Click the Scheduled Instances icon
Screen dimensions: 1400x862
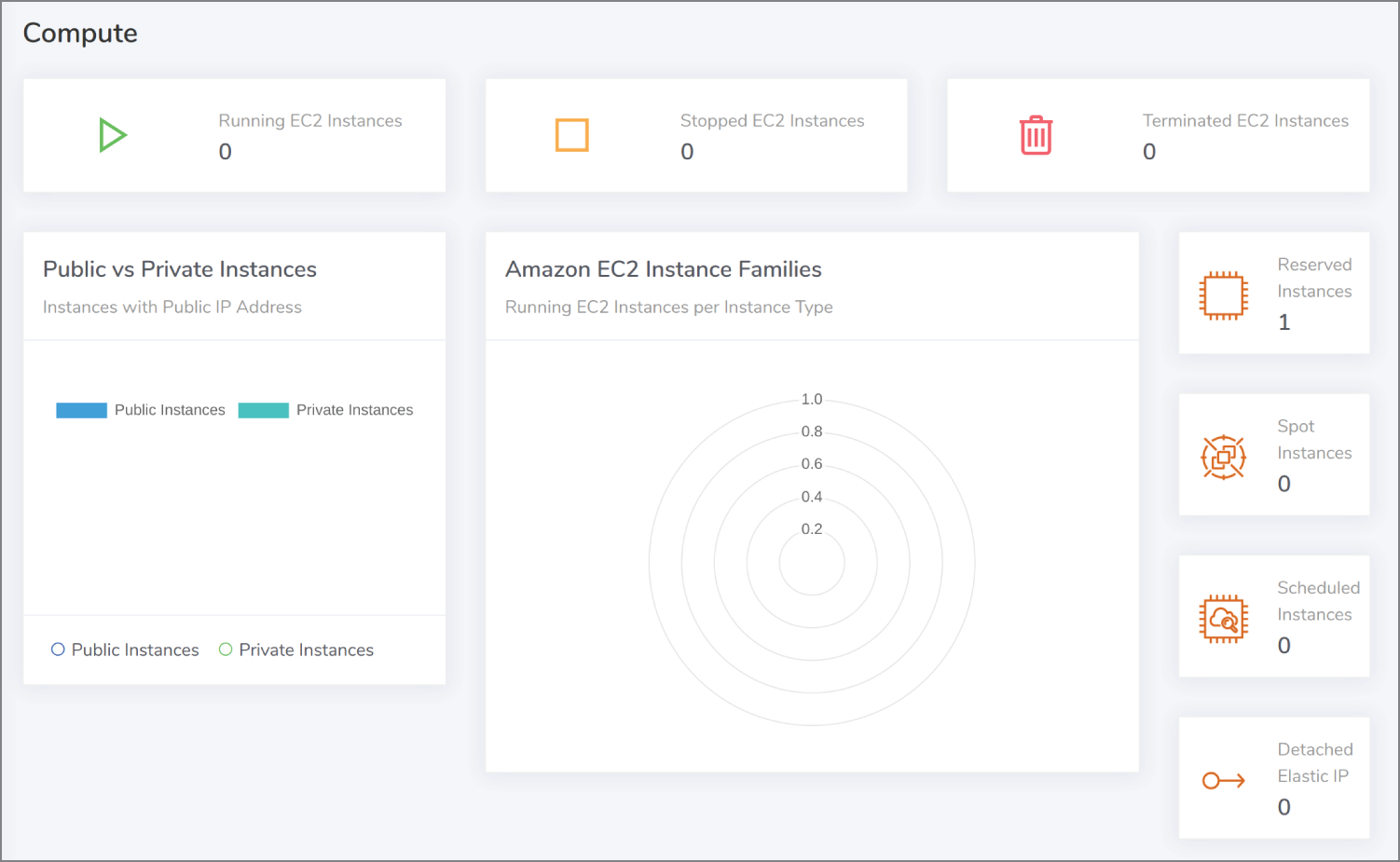pos(1223,619)
